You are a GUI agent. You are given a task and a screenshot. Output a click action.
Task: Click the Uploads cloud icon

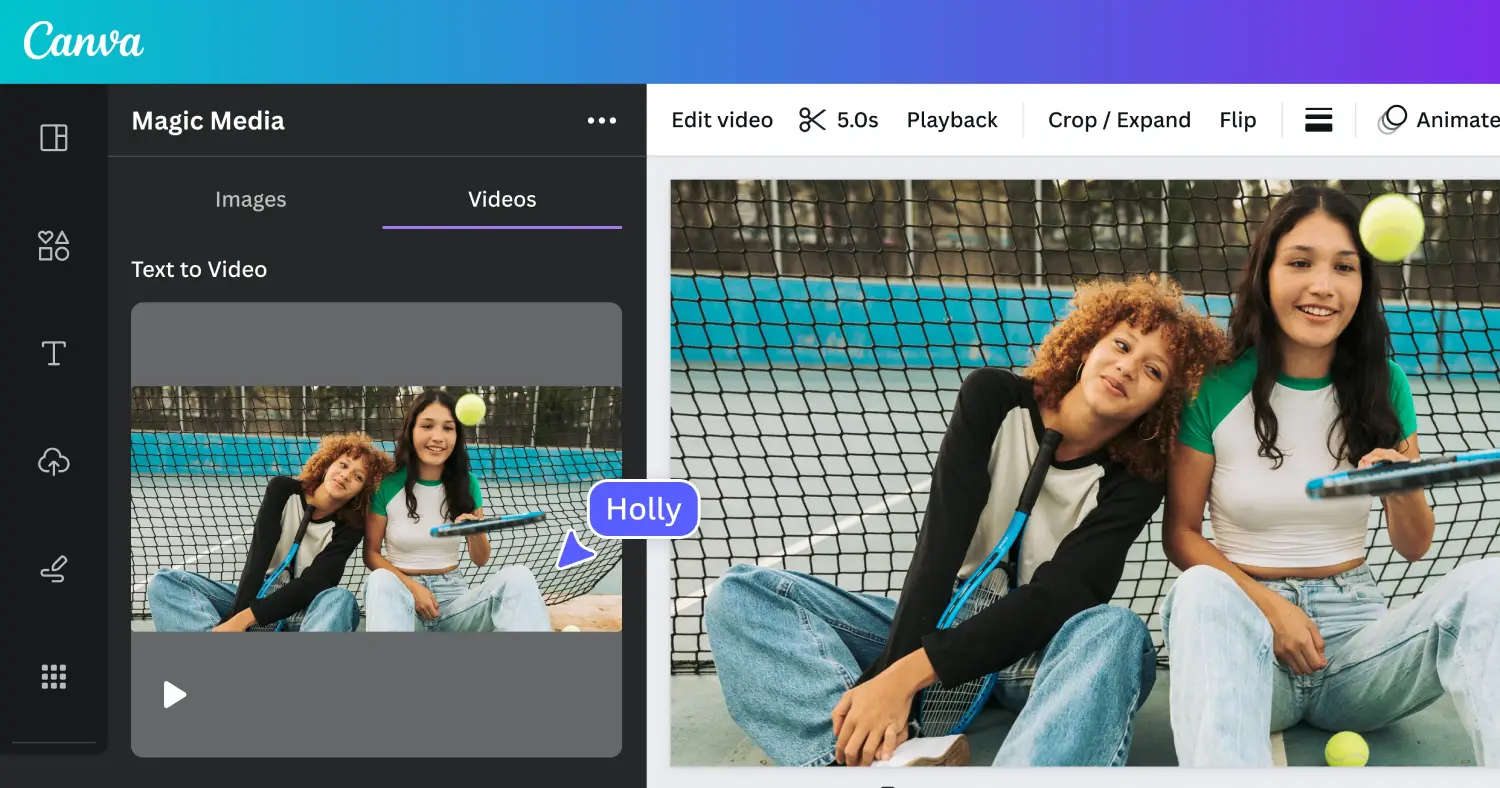[54, 461]
